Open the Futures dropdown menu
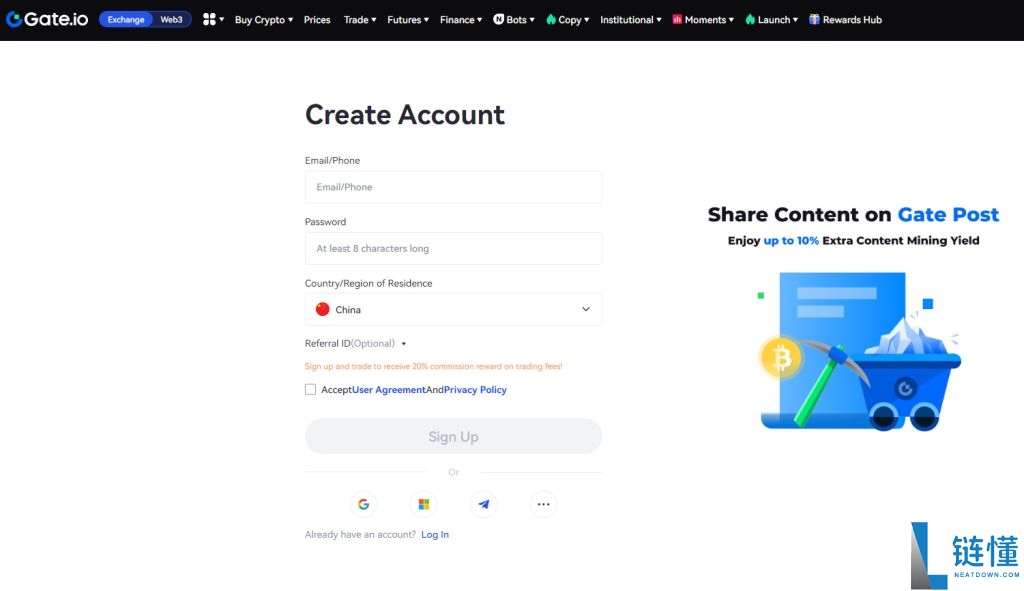Screen dimensions: 1024x591 408,20
